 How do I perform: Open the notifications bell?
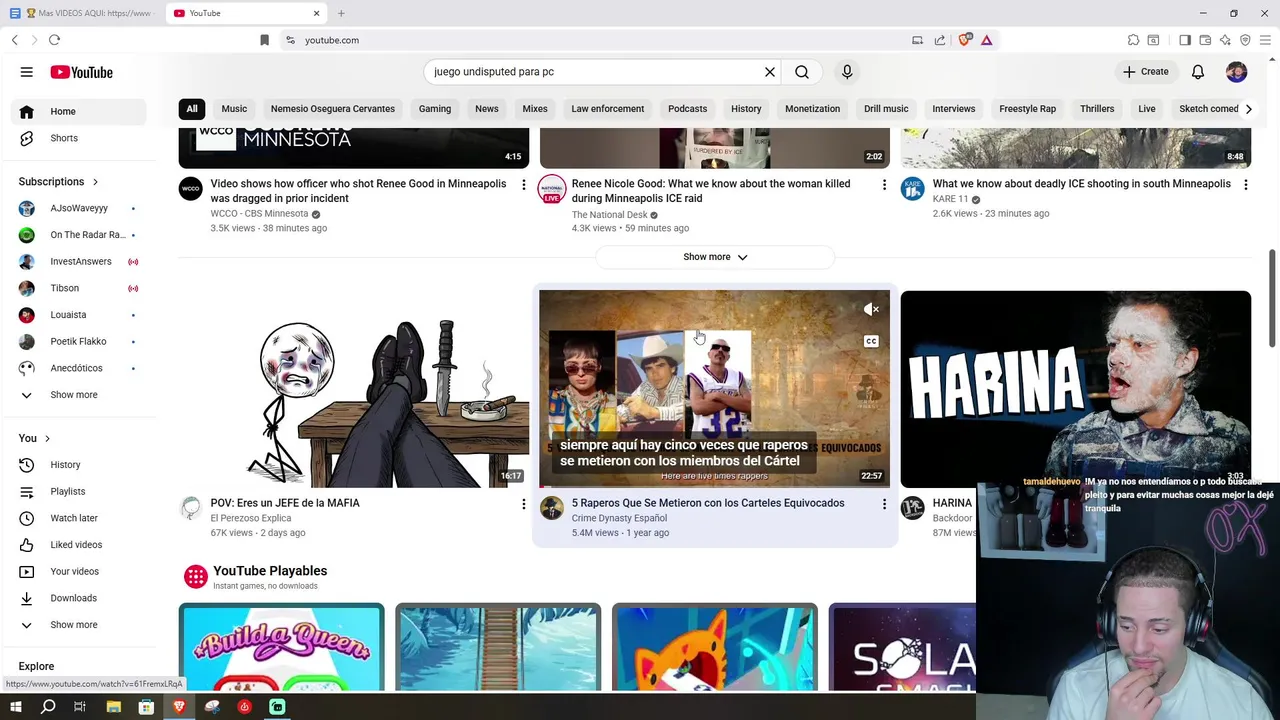[1198, 72]
